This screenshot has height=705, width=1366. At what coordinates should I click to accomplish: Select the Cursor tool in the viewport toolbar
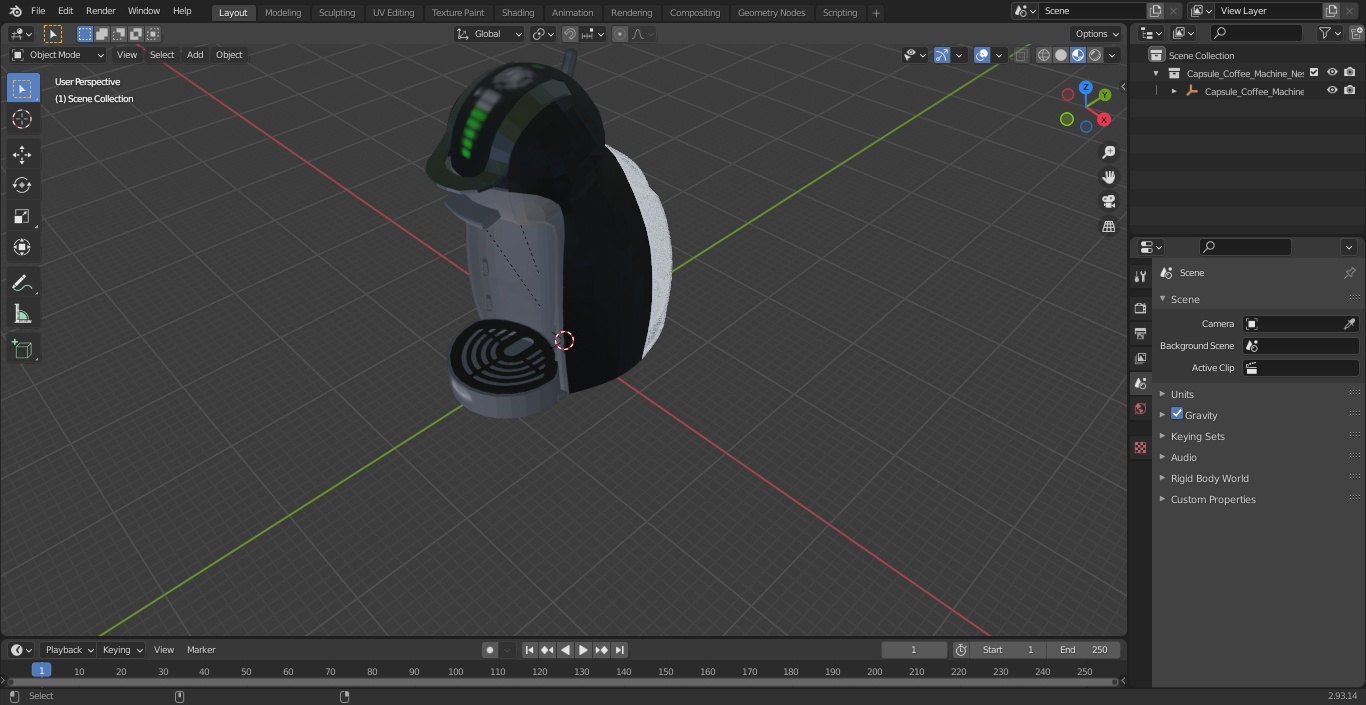(22, 119)
